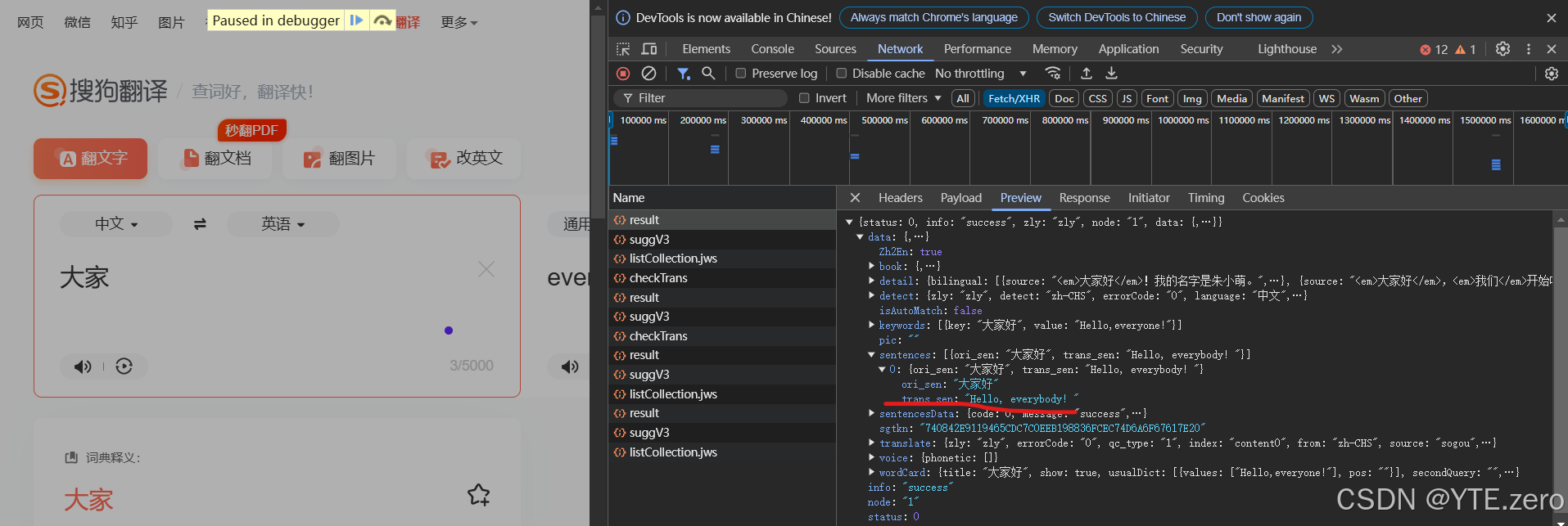Toggle CSS request type filter
The height and width of the screenshot is (526, 1568).
[1098, 98]
